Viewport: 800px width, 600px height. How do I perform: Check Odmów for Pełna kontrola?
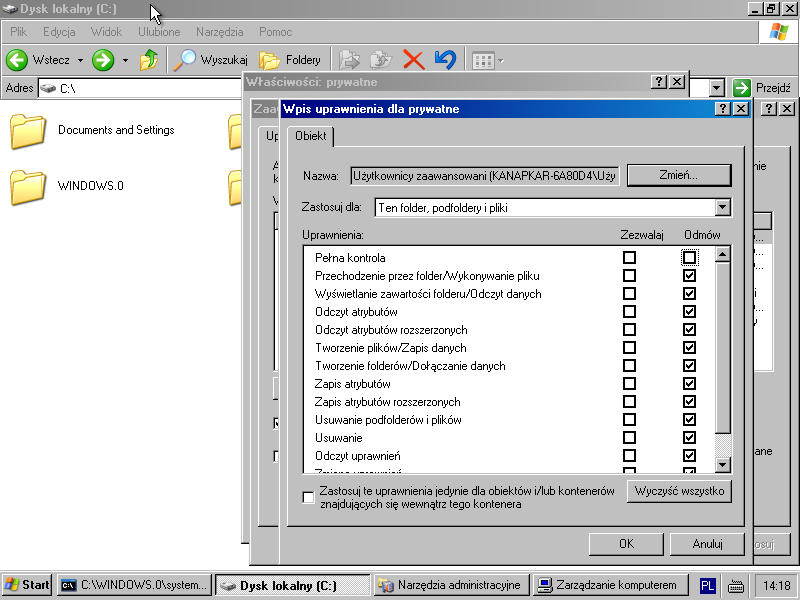(x=689, y=258)
